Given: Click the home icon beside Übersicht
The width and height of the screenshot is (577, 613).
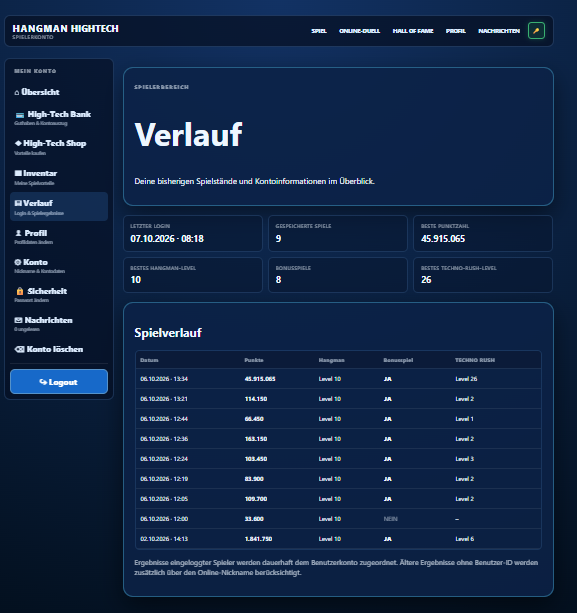Looking at the screenshot, I should pos(16,92).
